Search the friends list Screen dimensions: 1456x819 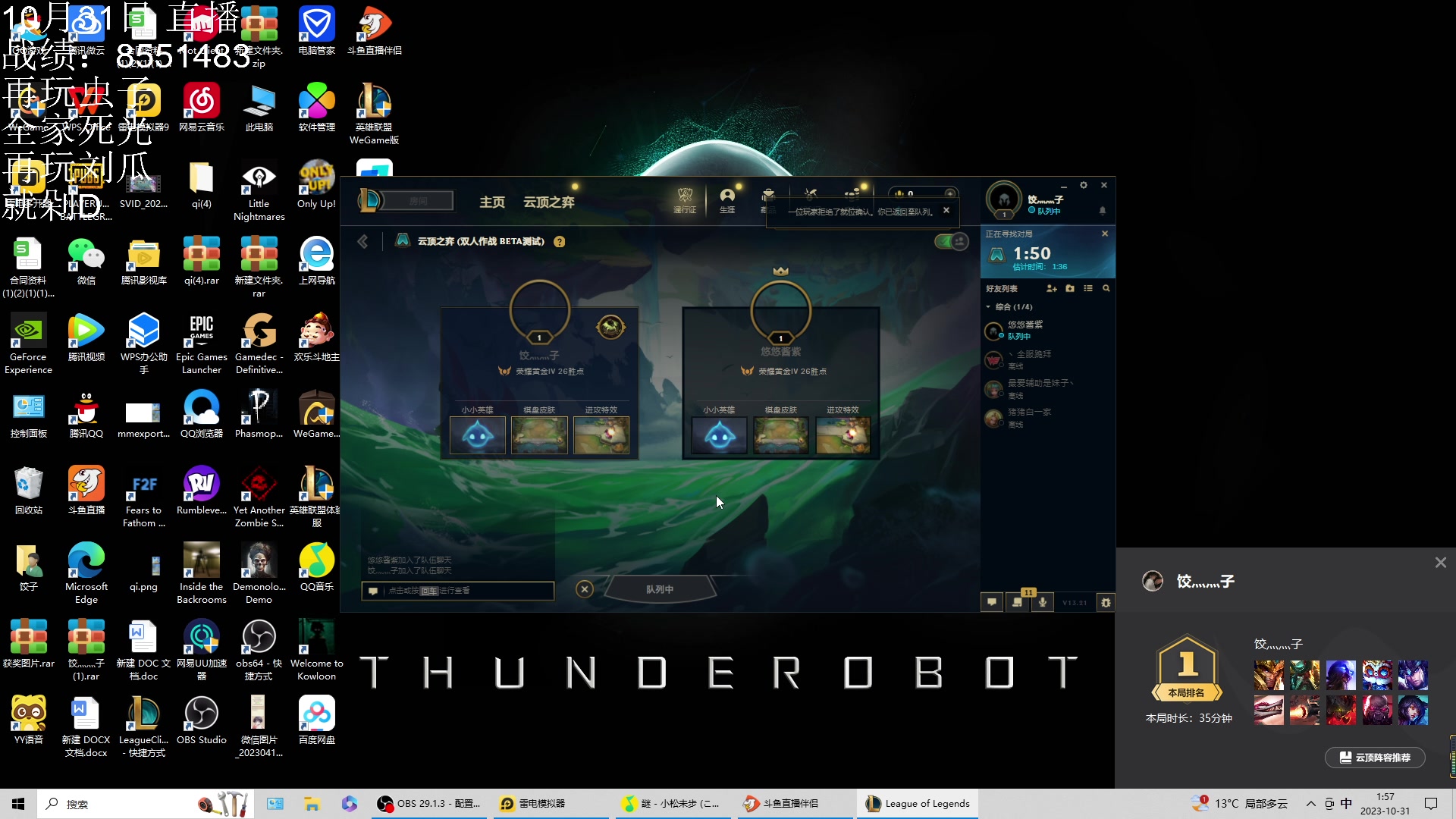tap(1106, 288)
